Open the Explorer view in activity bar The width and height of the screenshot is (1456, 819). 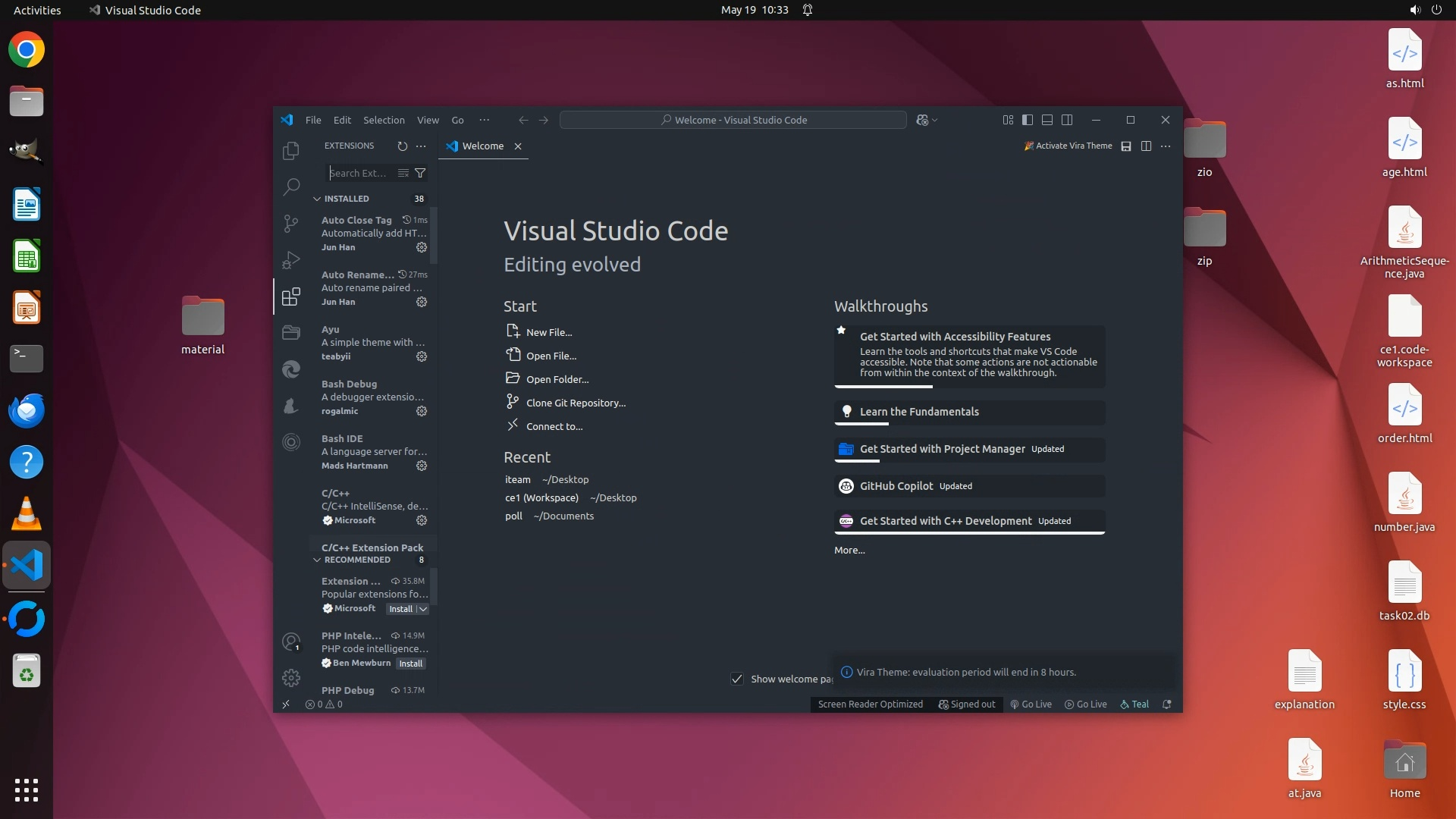pyautogui.click(x=291, y=151)
